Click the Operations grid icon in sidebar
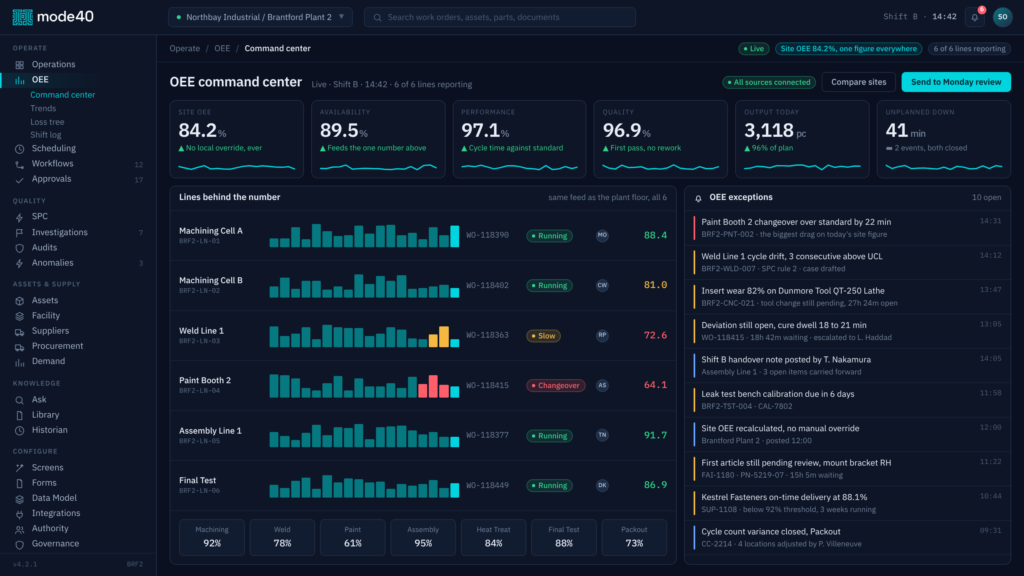This screenshot has height=576, width=1024. coord(20,65)
